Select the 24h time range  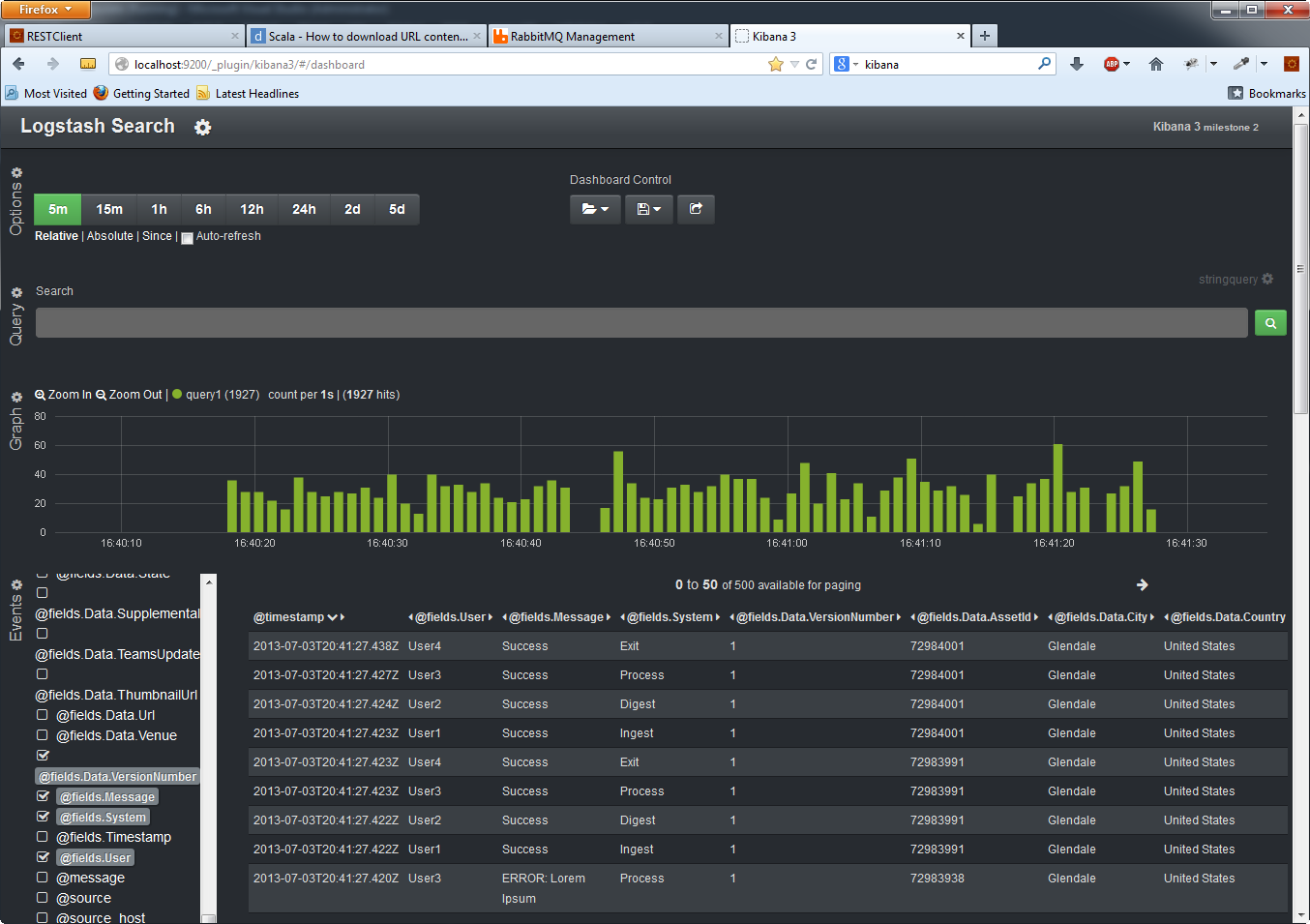[x=304, y=209]
